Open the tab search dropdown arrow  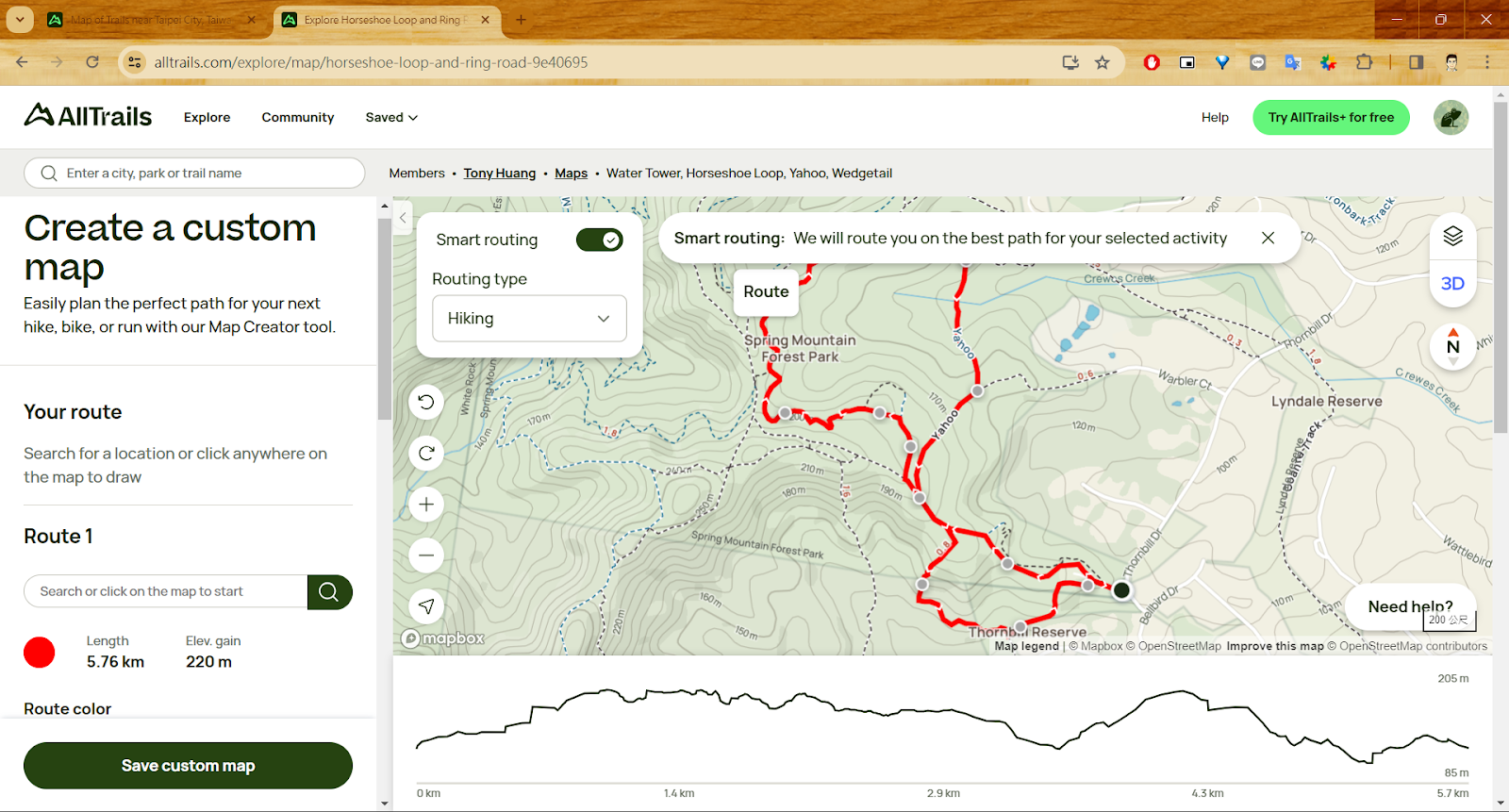[20, 20]
